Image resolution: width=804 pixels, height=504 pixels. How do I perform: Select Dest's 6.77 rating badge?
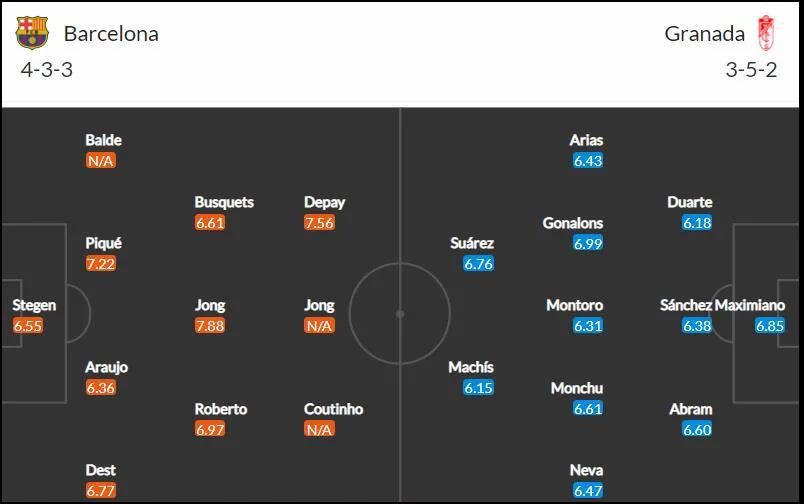coord(100,491)
